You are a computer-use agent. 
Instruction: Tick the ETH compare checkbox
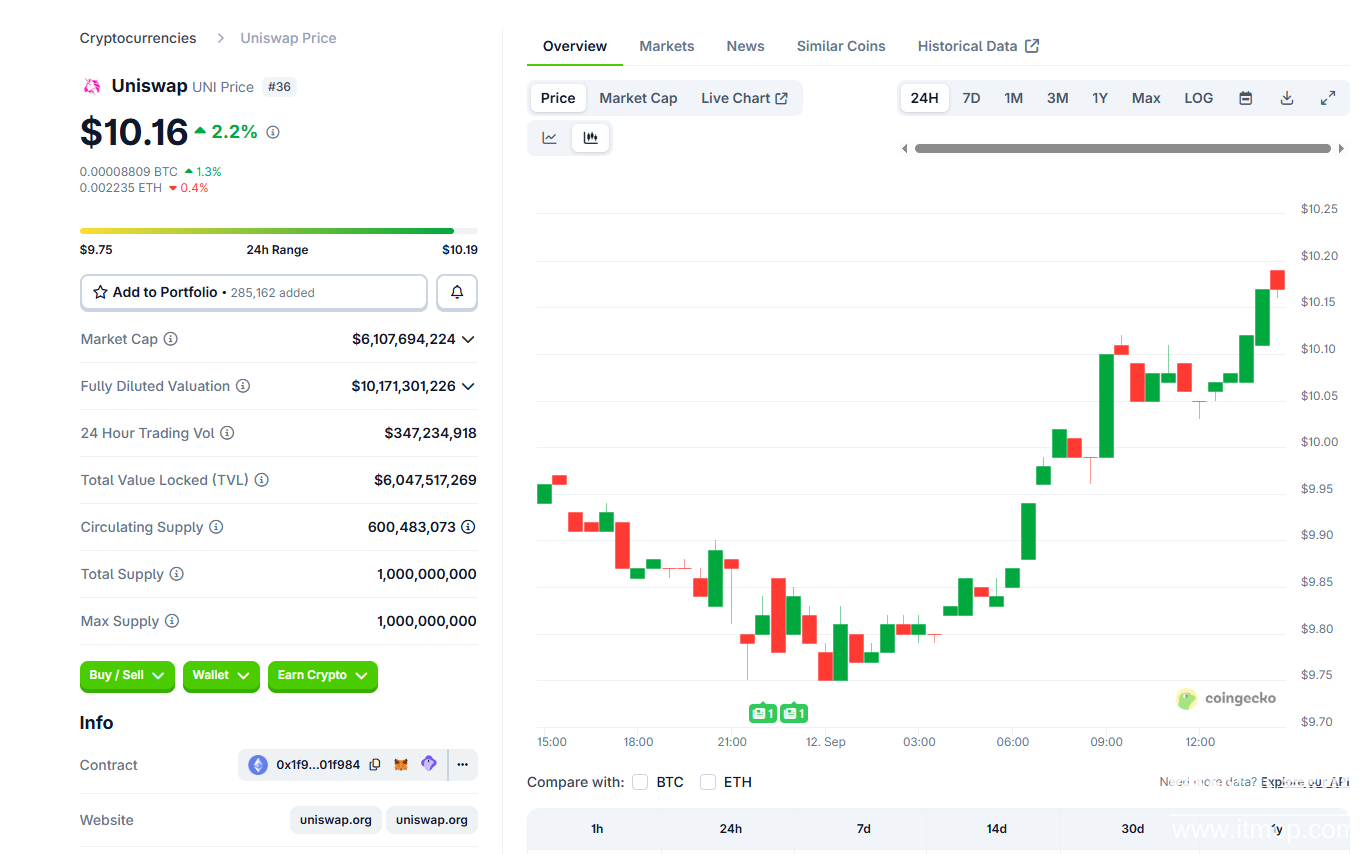708,782
